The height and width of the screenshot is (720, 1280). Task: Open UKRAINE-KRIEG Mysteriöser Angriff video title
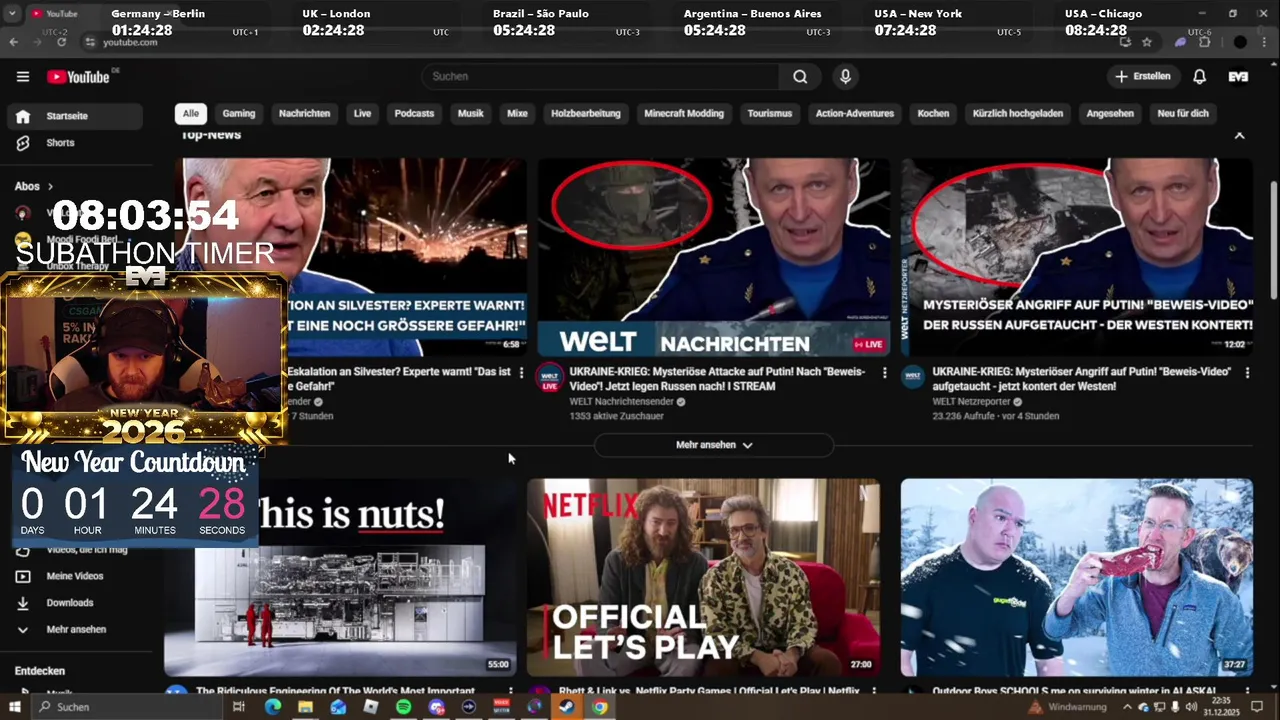[x=1082, y=379]
